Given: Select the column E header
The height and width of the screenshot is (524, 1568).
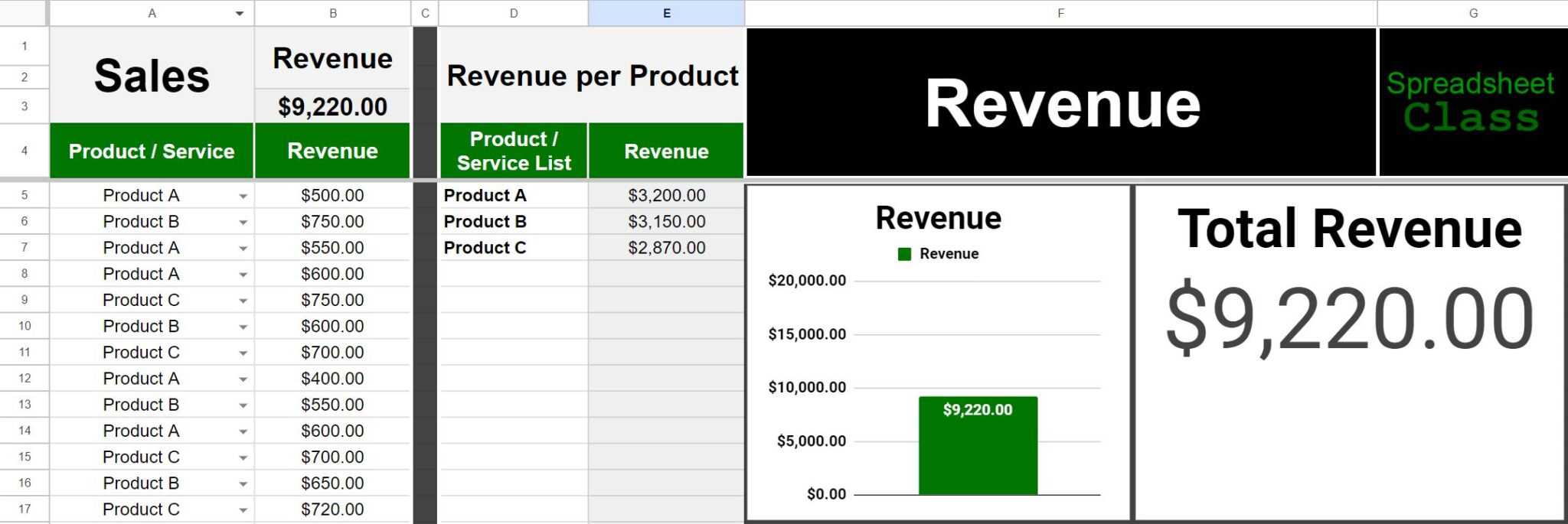Looking at the screenshot, I should [x=666, y=13].
